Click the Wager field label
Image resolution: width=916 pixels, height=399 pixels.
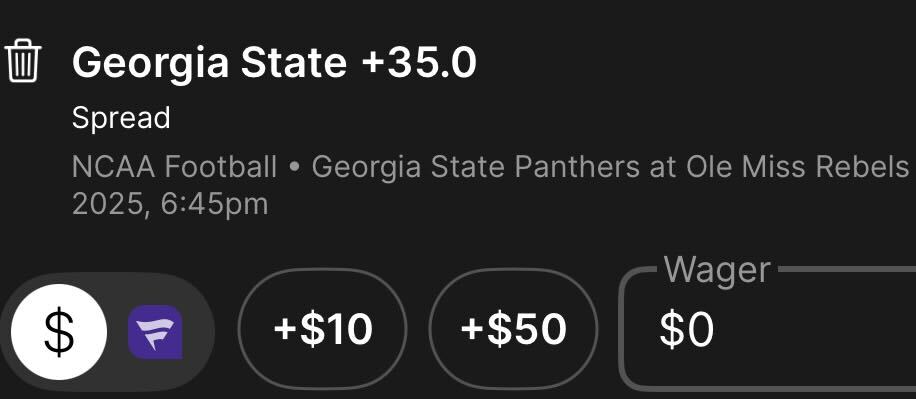(717, 270)
